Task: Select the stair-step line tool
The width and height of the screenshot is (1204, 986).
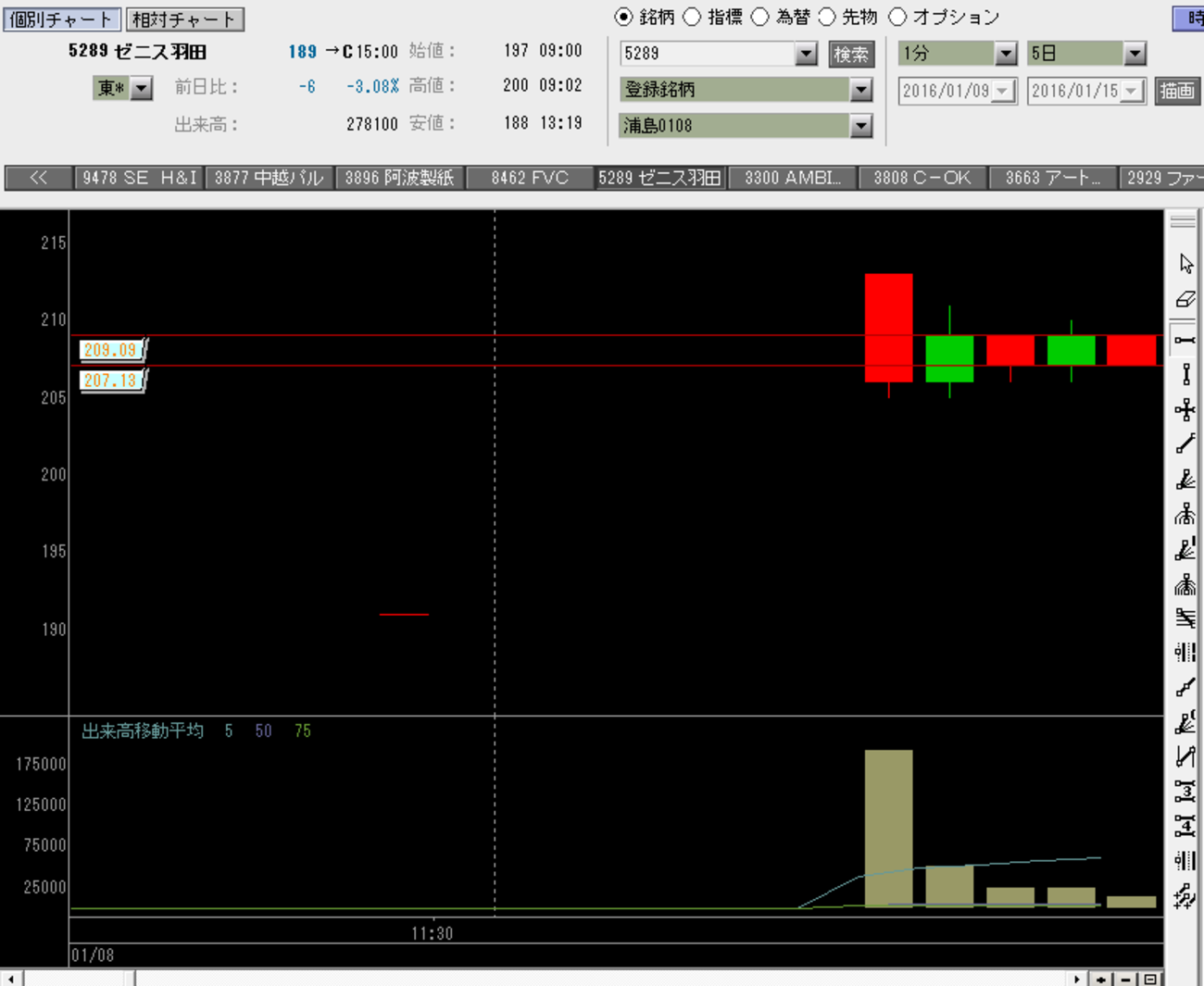Action: click(x=1185, y=688)
